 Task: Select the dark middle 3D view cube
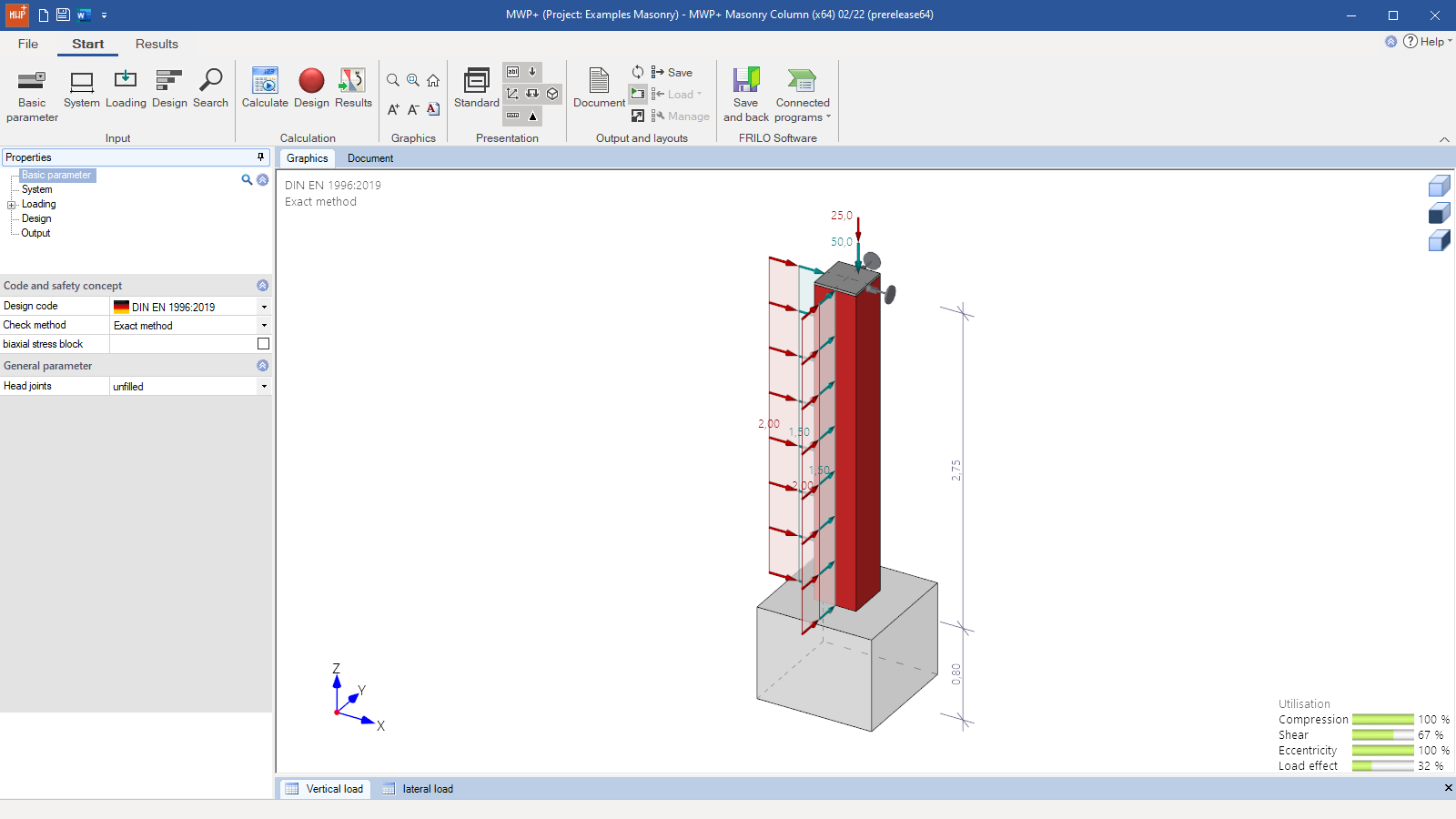(1440, 213)
